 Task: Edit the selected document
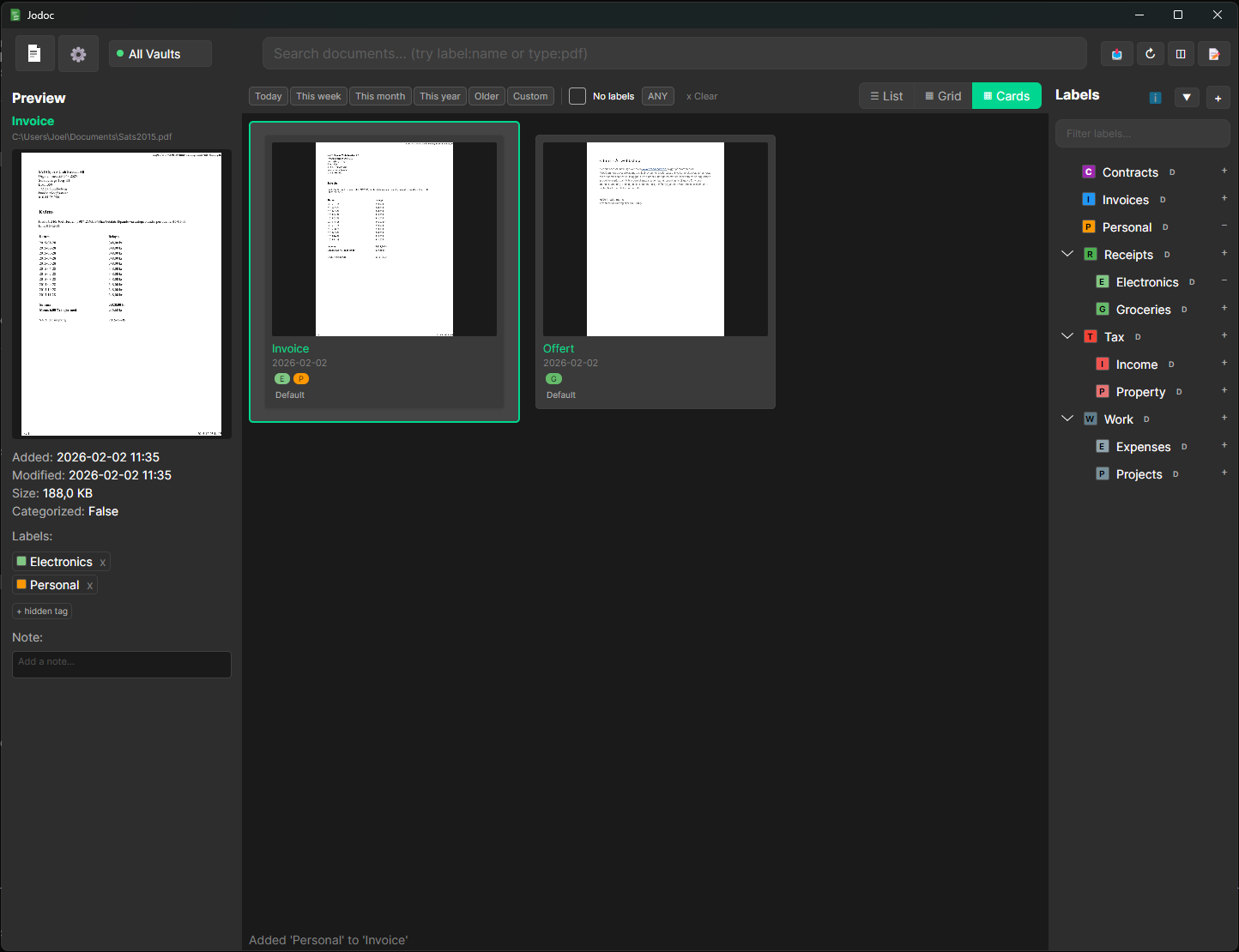click(x=1215, y=53)
